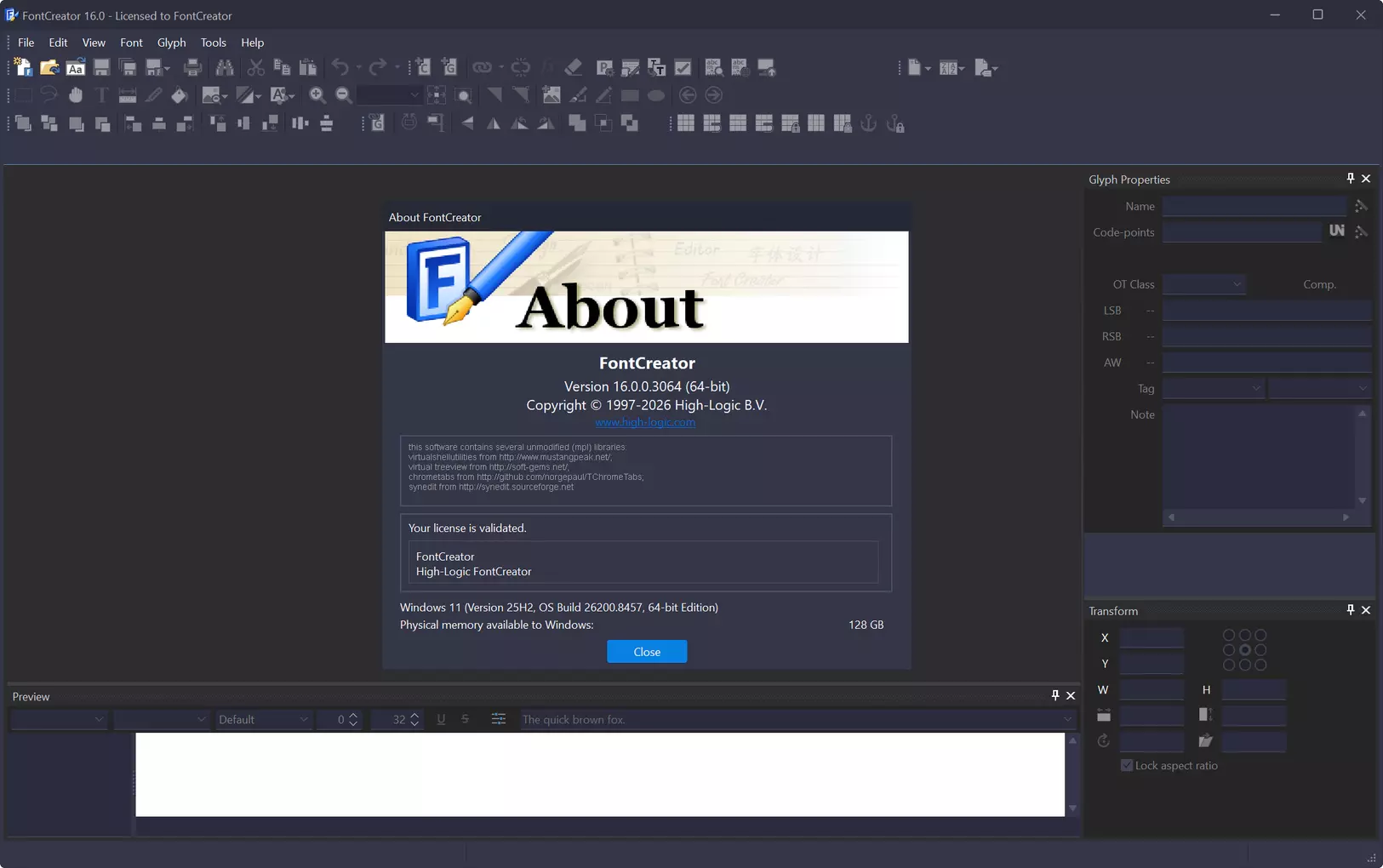Pin the Glyph Properties panel
This screenshot has height=868, width=1383.
click(x=1350, y=179)
